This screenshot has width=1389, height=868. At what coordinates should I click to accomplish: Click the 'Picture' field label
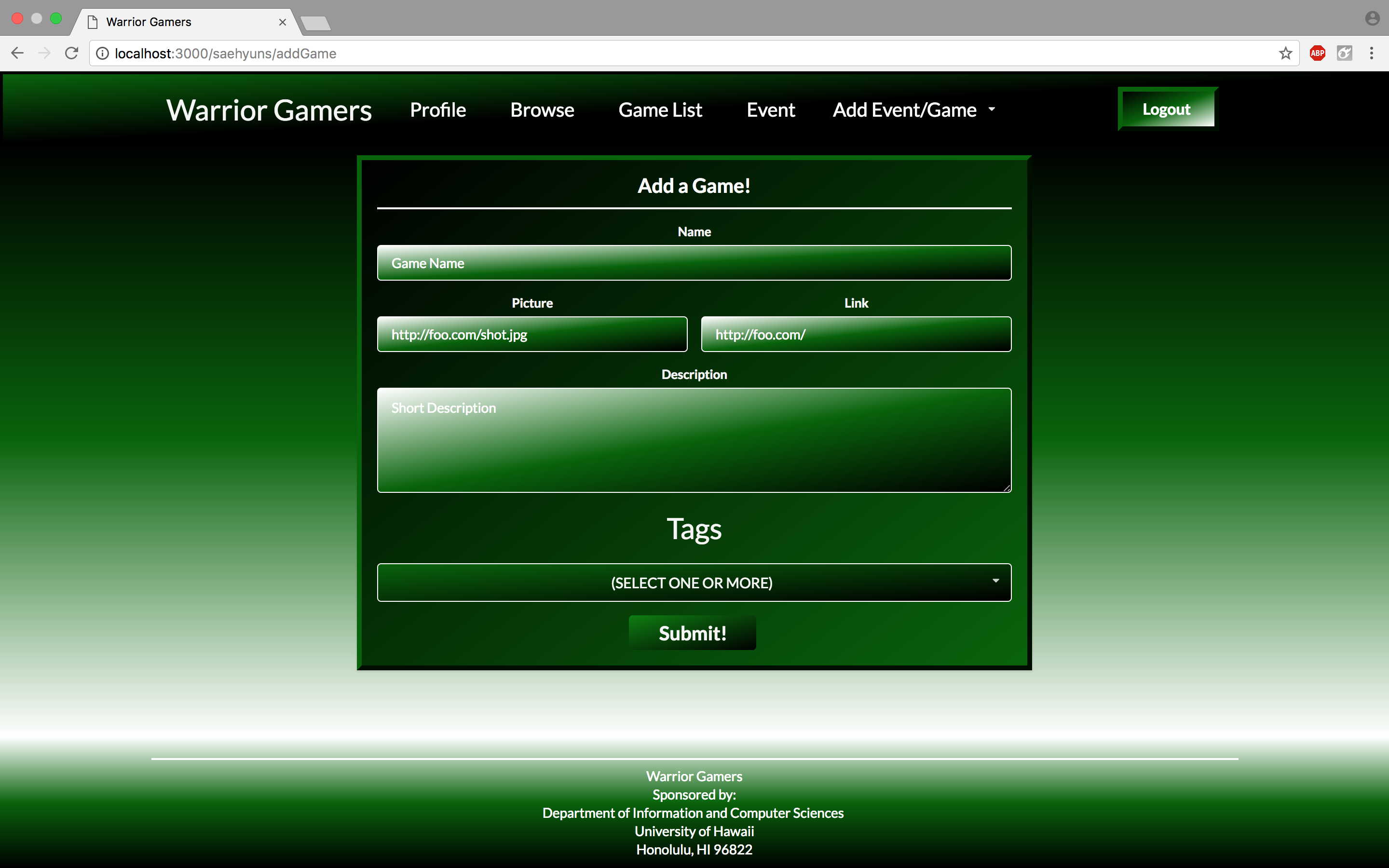coord(532,303)
